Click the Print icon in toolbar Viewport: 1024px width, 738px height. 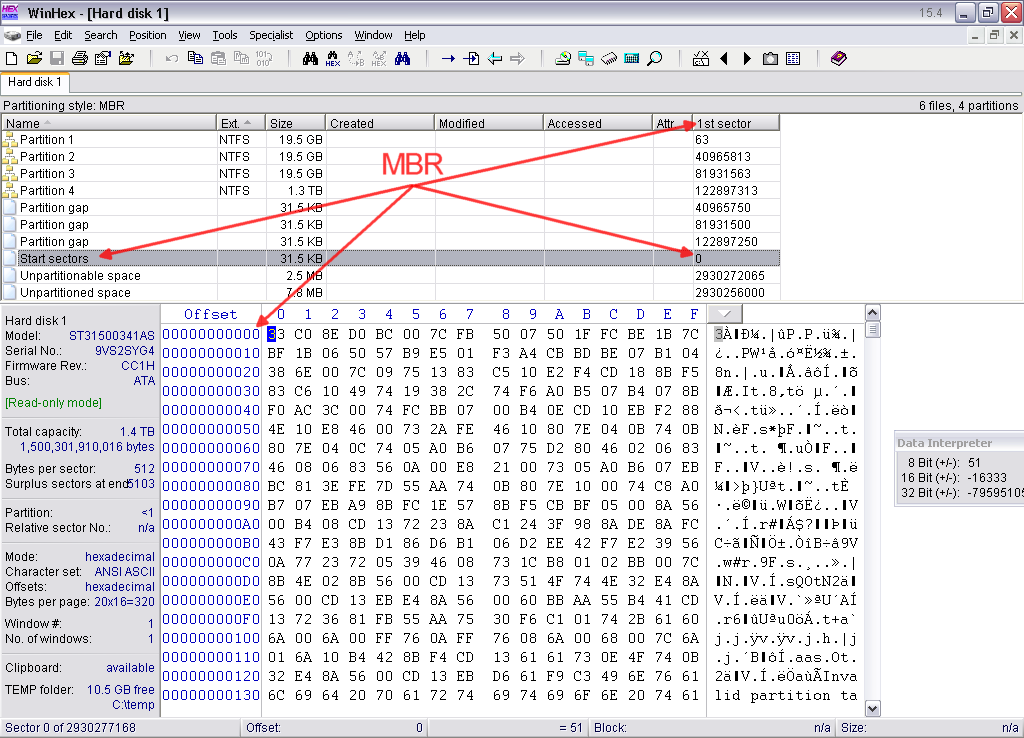[80, 59]
